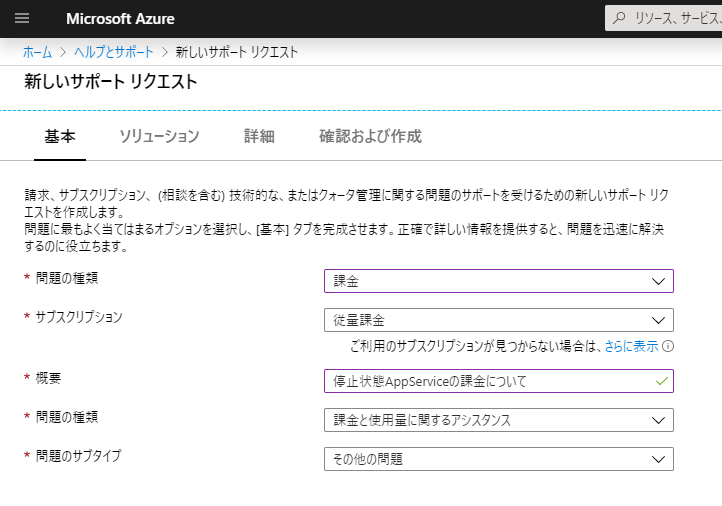Viewport: 722px width, 506px height.
Task: Go to ヘルプとサポート breadcrumb
Action: [114, 52]
